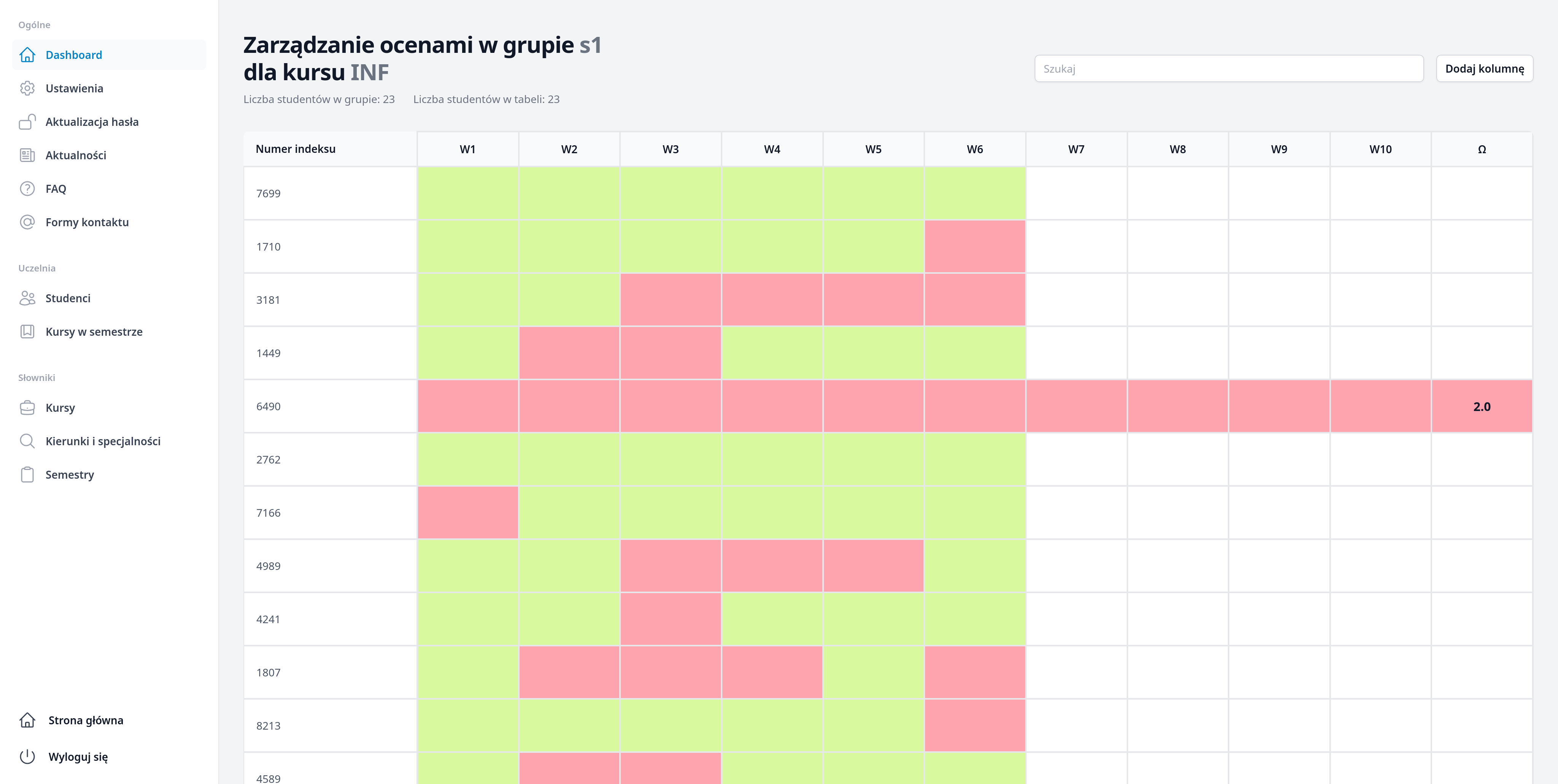Click into the Szukaj search field

click(x=1228, y=69)
